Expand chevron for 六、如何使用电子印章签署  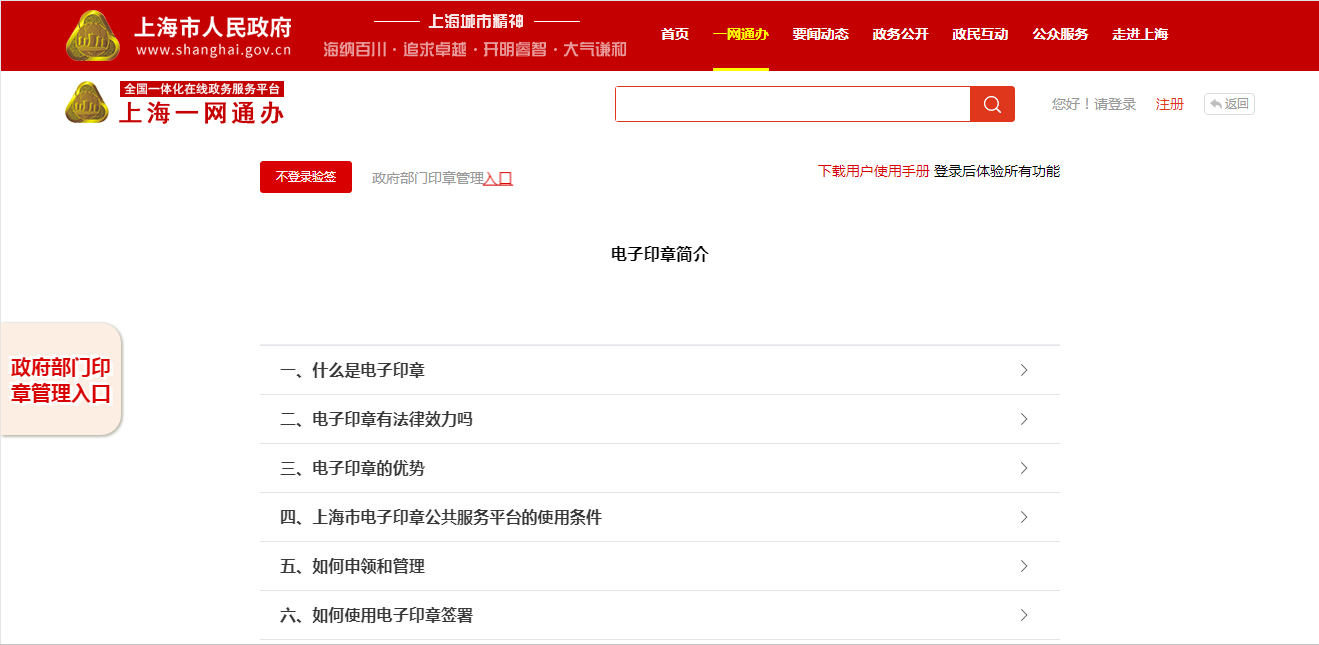(1024, 615)
